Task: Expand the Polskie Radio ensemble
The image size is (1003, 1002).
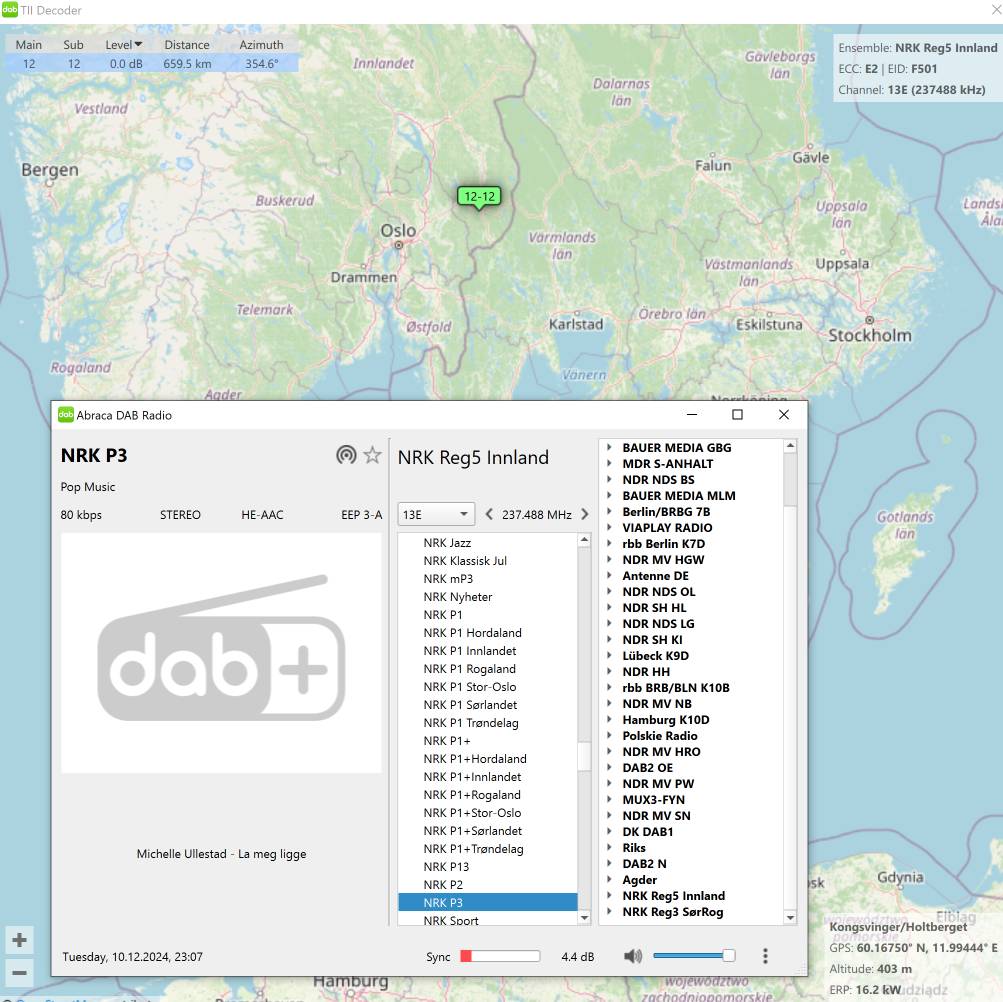Action: pyautogui.click(x=609, y=736)
